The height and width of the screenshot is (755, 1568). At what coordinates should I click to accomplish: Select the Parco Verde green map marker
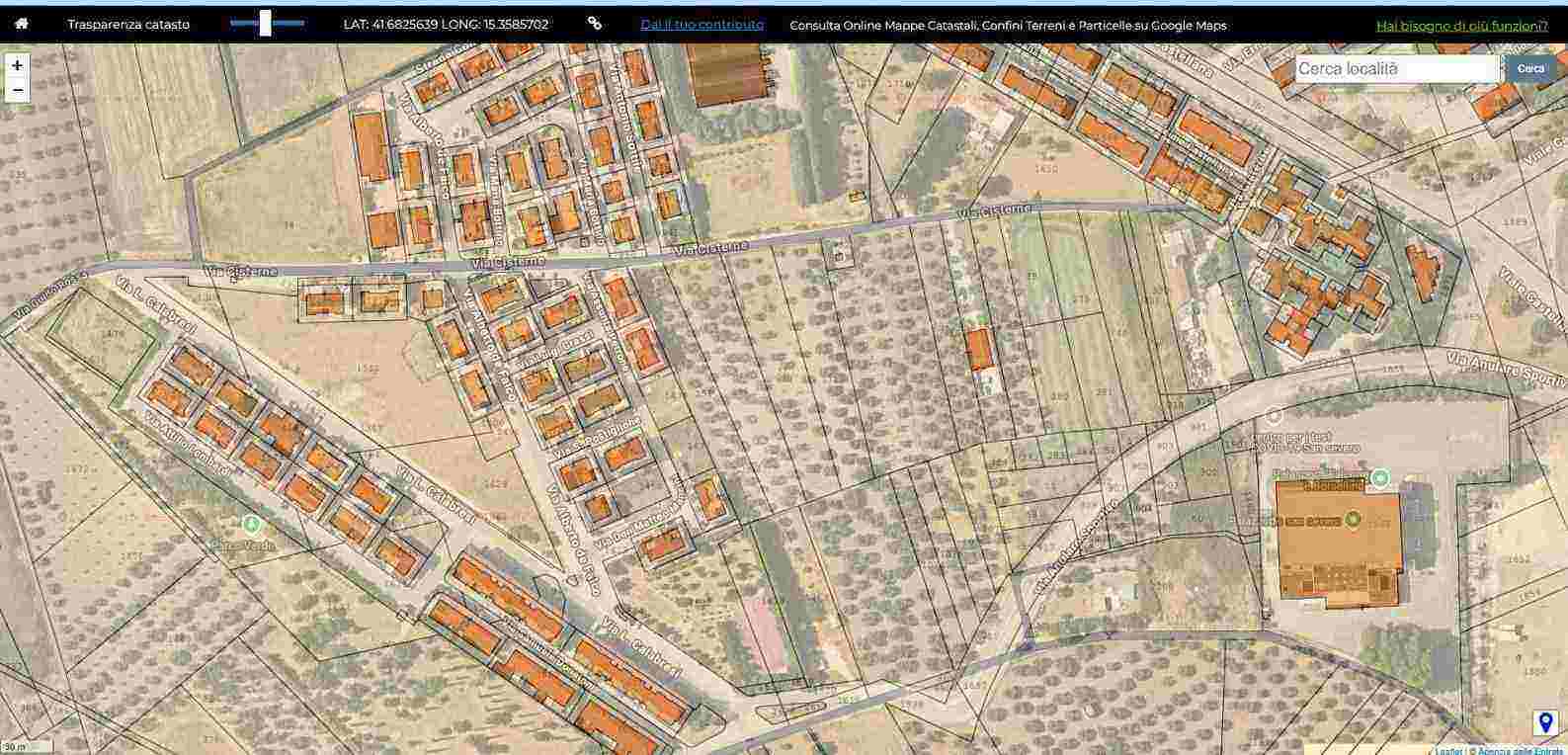(x=251, y=524)
